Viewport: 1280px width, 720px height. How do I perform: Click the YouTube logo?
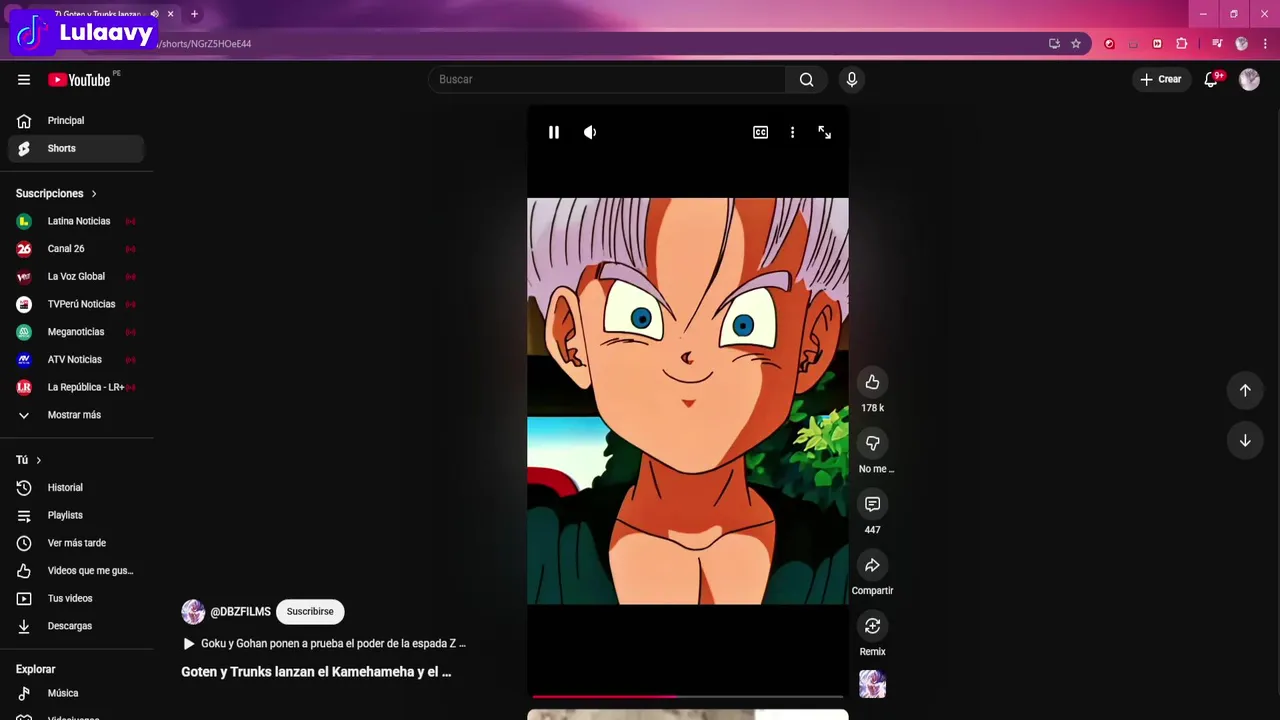point(80,80)
